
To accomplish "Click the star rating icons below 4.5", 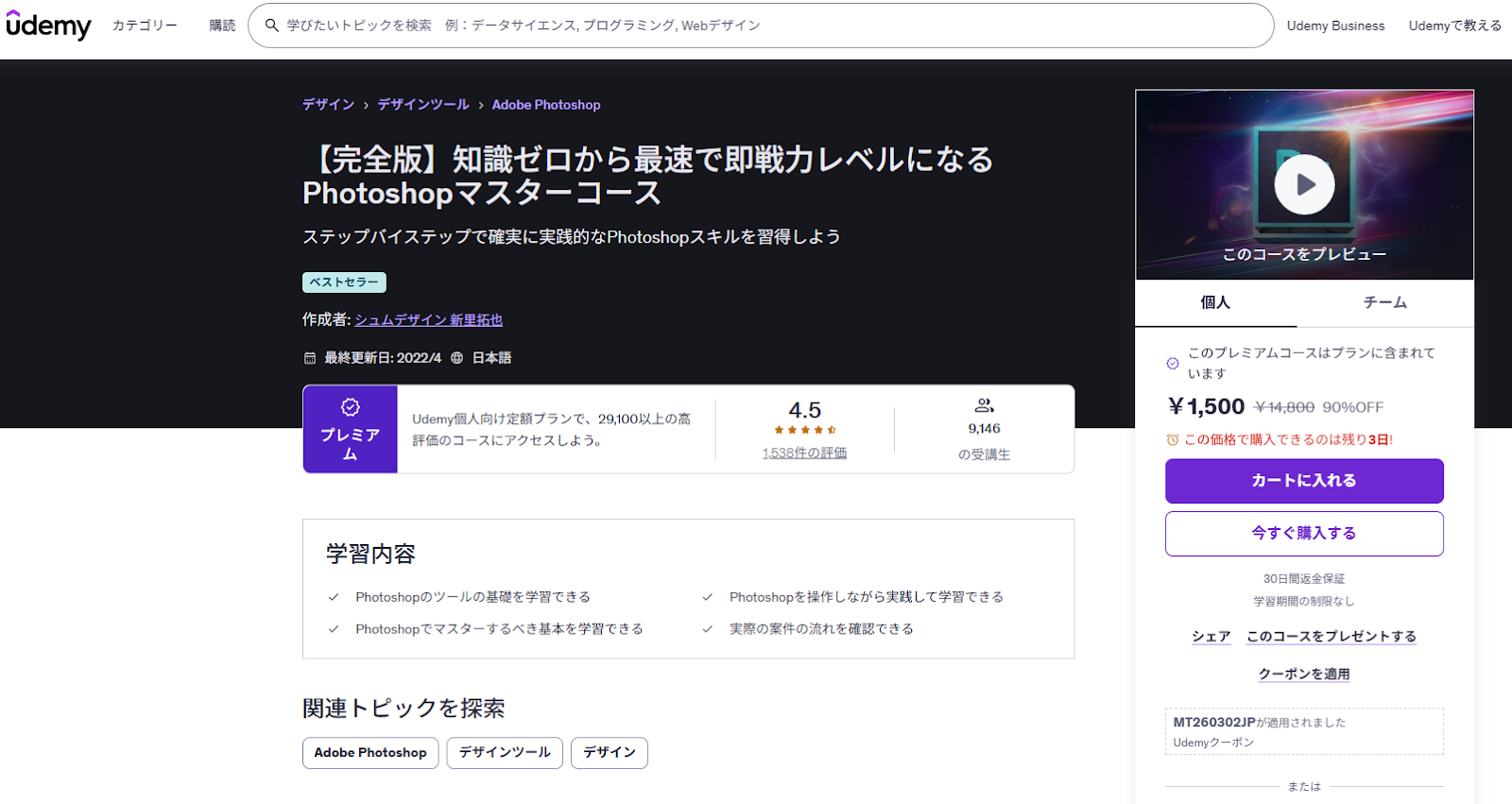I will 805,430.
